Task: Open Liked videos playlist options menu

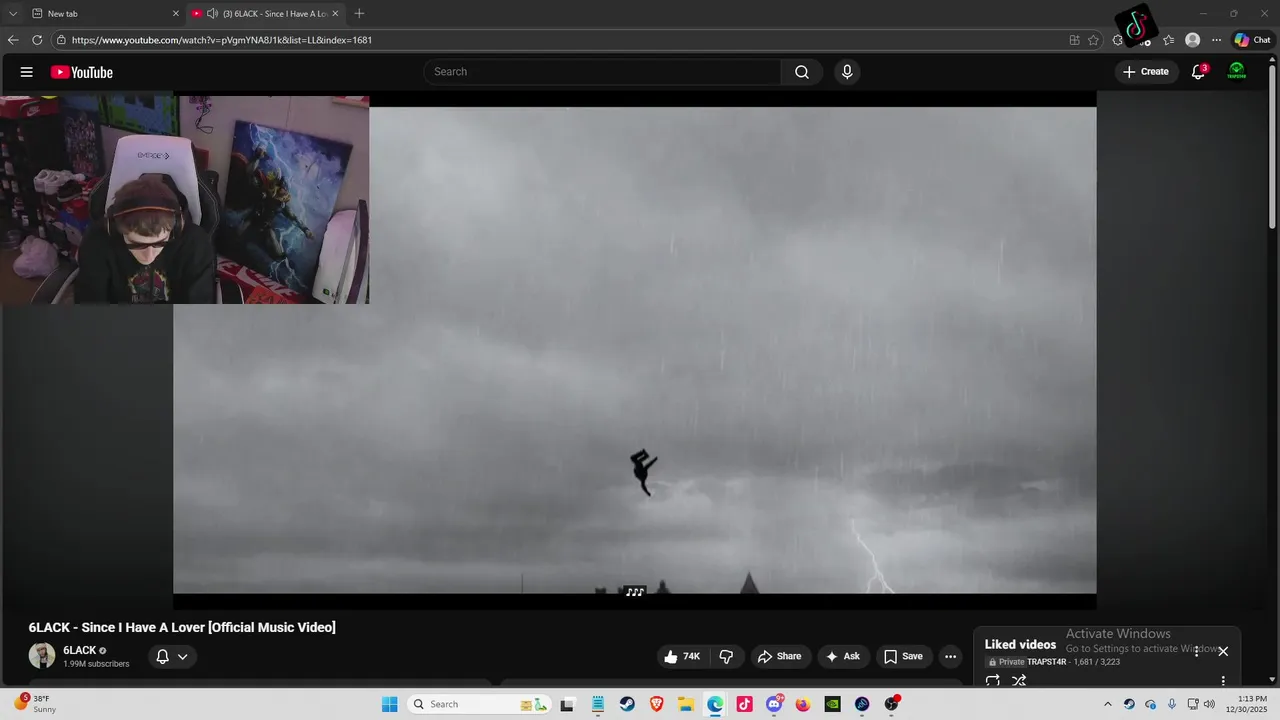Action: (1222, 681)
